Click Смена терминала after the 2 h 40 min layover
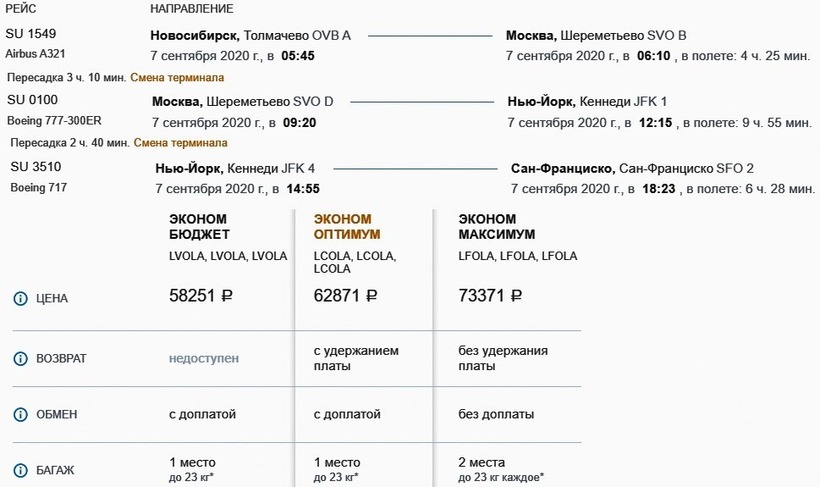820x487 pixels. pyautogui.click(x=191, y=143)
